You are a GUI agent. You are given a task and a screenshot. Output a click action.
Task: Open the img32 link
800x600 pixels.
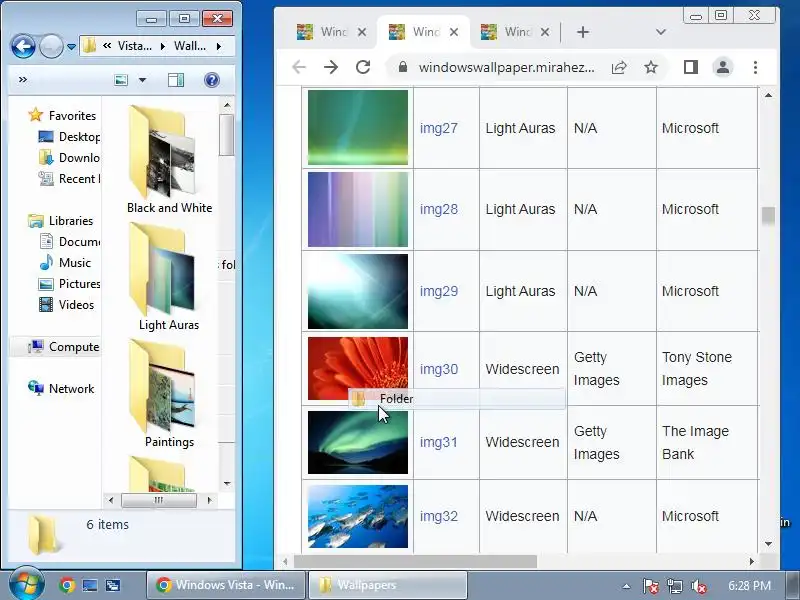pos(439,516)
